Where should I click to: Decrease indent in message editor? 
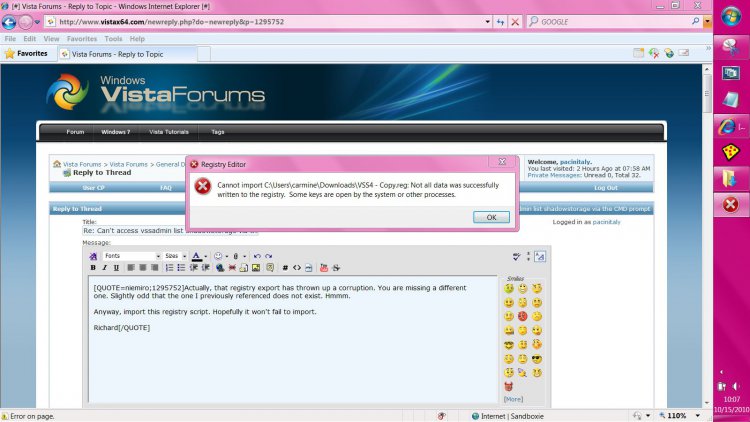pos(193,268)
